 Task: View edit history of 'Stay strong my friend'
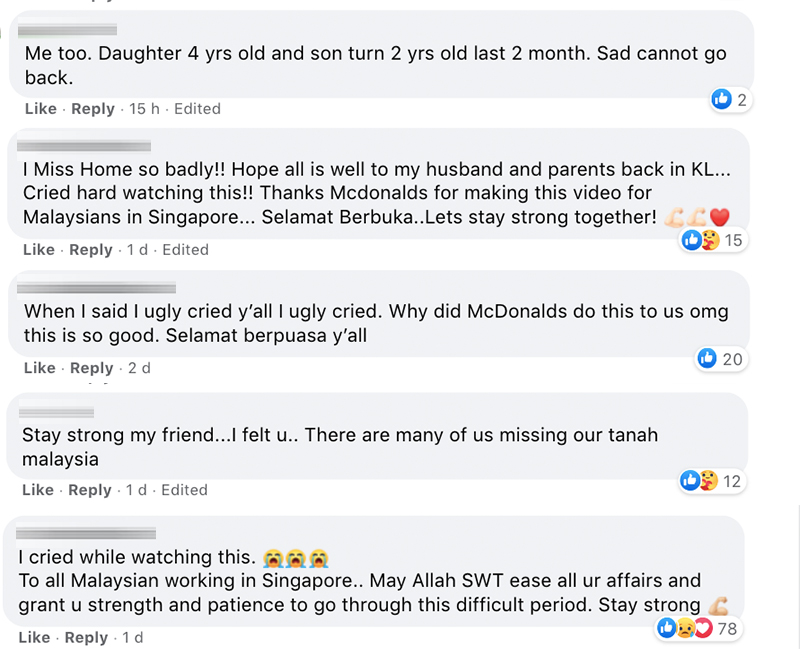184,490
